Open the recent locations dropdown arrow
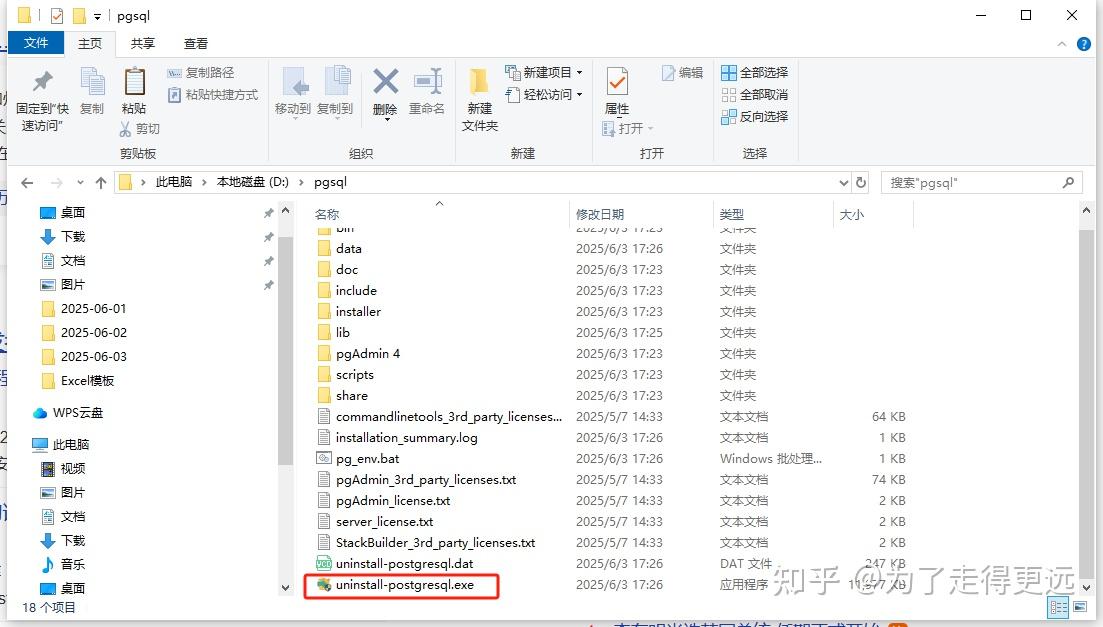 [80, 183]
